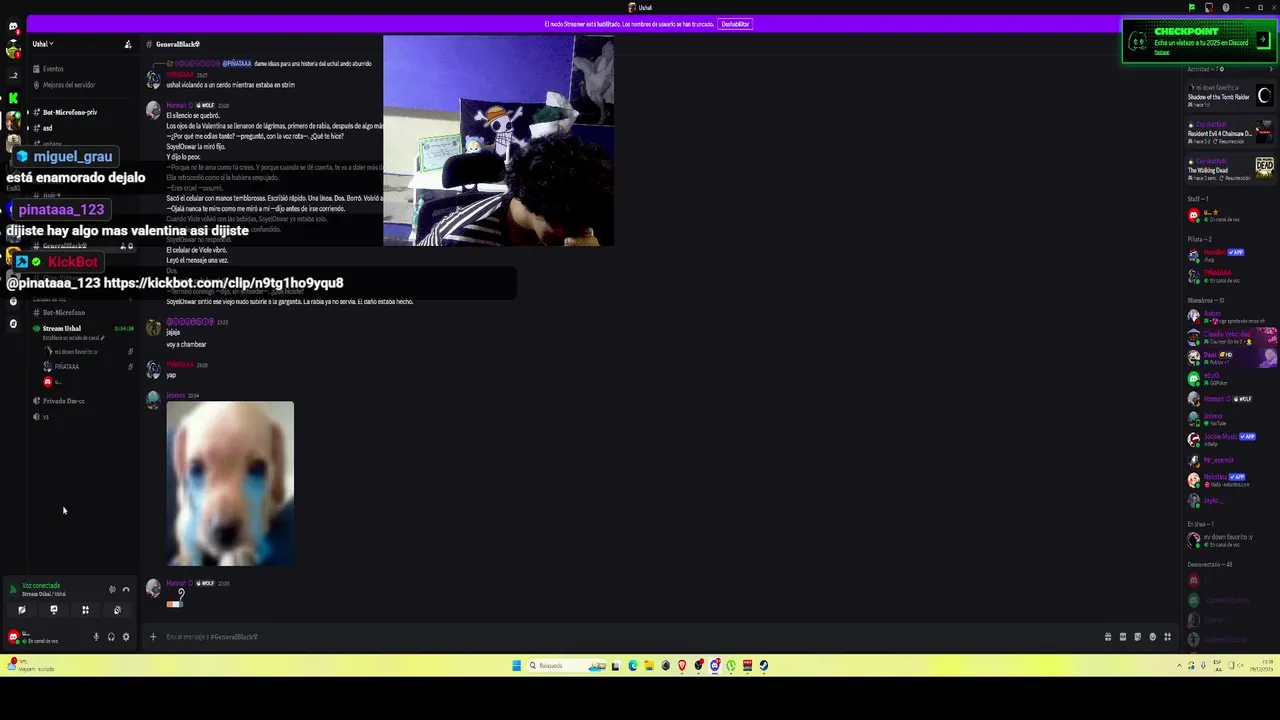Click the Voz conectada status text
The image size is (1280, 720).
41,586
